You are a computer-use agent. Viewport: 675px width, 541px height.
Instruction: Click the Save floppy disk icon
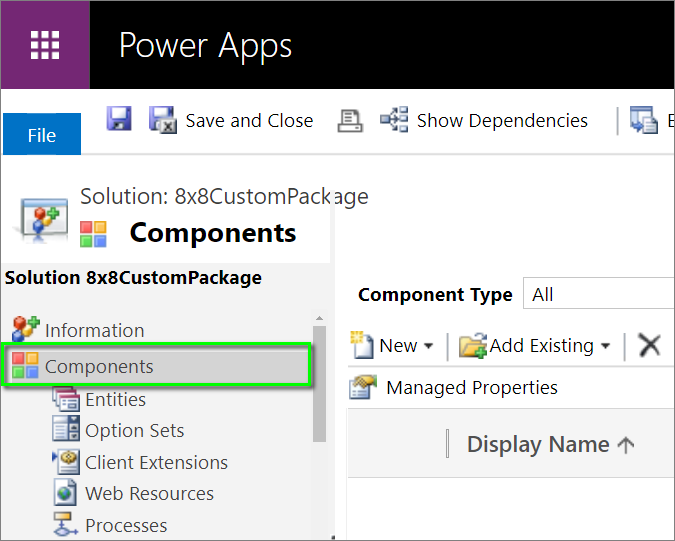tap(119, 118)
